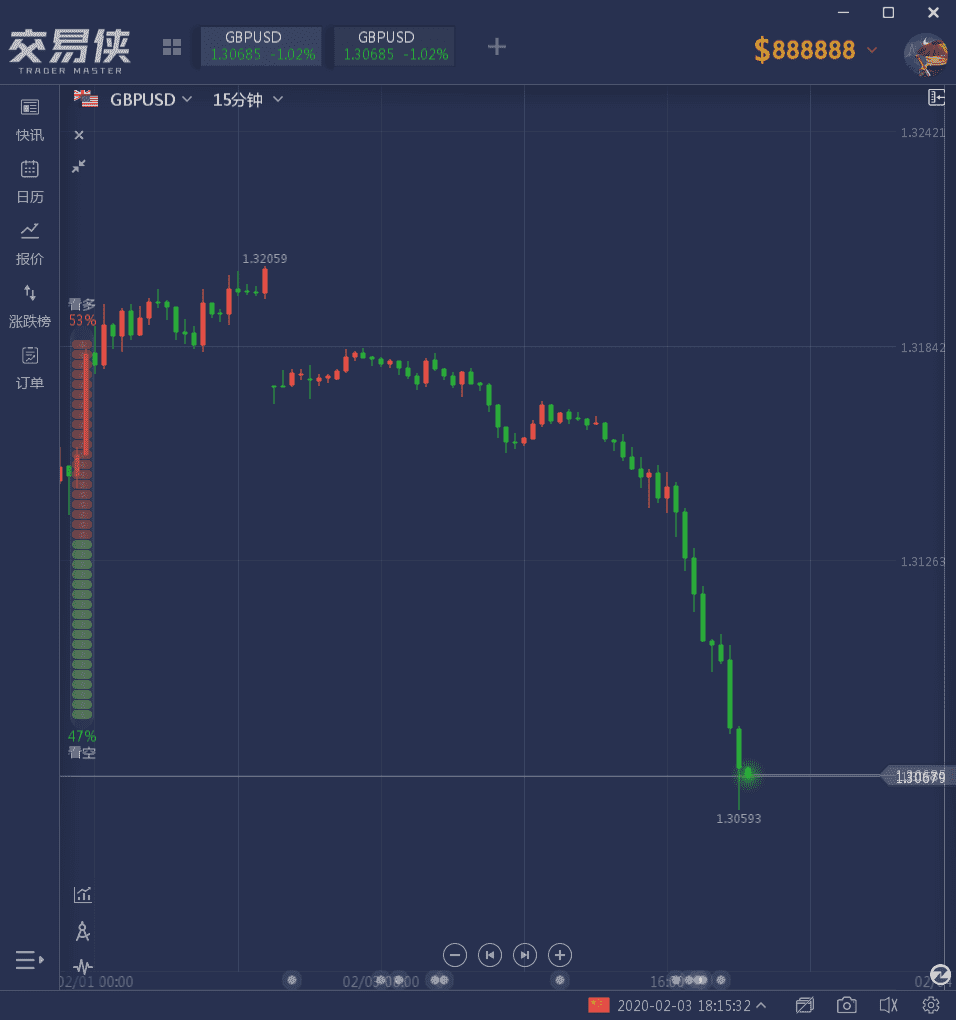Image resolution: width=956 pixels, height=1020 pixels.
Task: Toggle the sound mute speaker icon
Action: coord(888,1005)
